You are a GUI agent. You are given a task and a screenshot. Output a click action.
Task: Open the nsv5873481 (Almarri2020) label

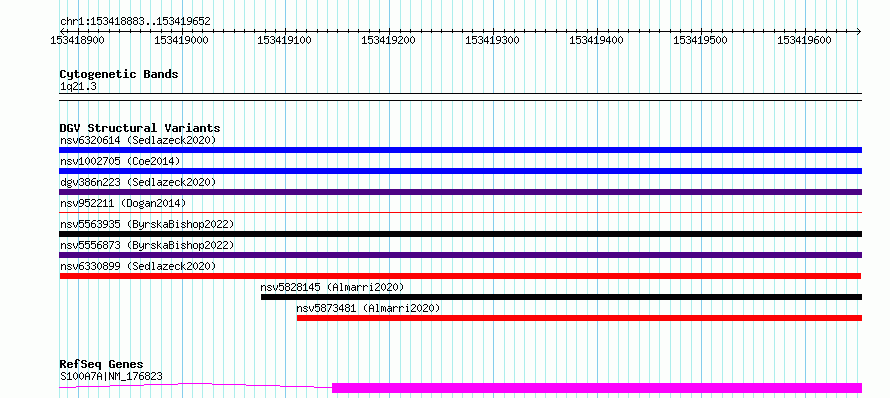[368, 308]
